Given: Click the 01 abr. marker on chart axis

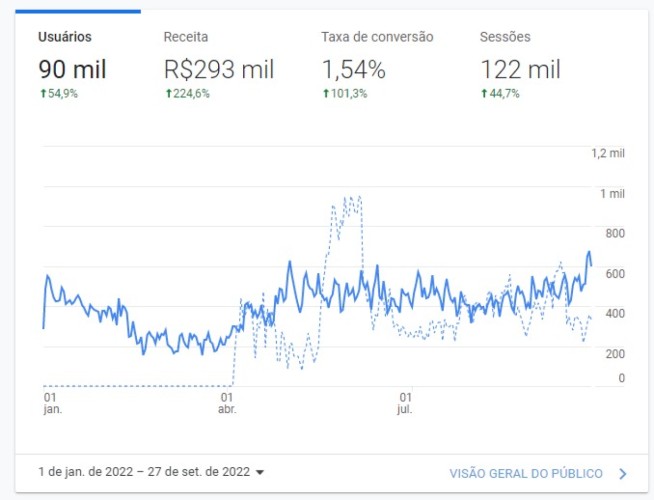Looking at the screenshot, I should 227,403.
